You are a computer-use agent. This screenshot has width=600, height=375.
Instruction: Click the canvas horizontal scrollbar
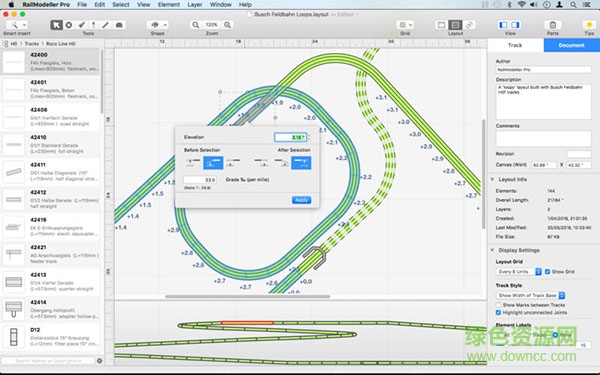(248, 296)
